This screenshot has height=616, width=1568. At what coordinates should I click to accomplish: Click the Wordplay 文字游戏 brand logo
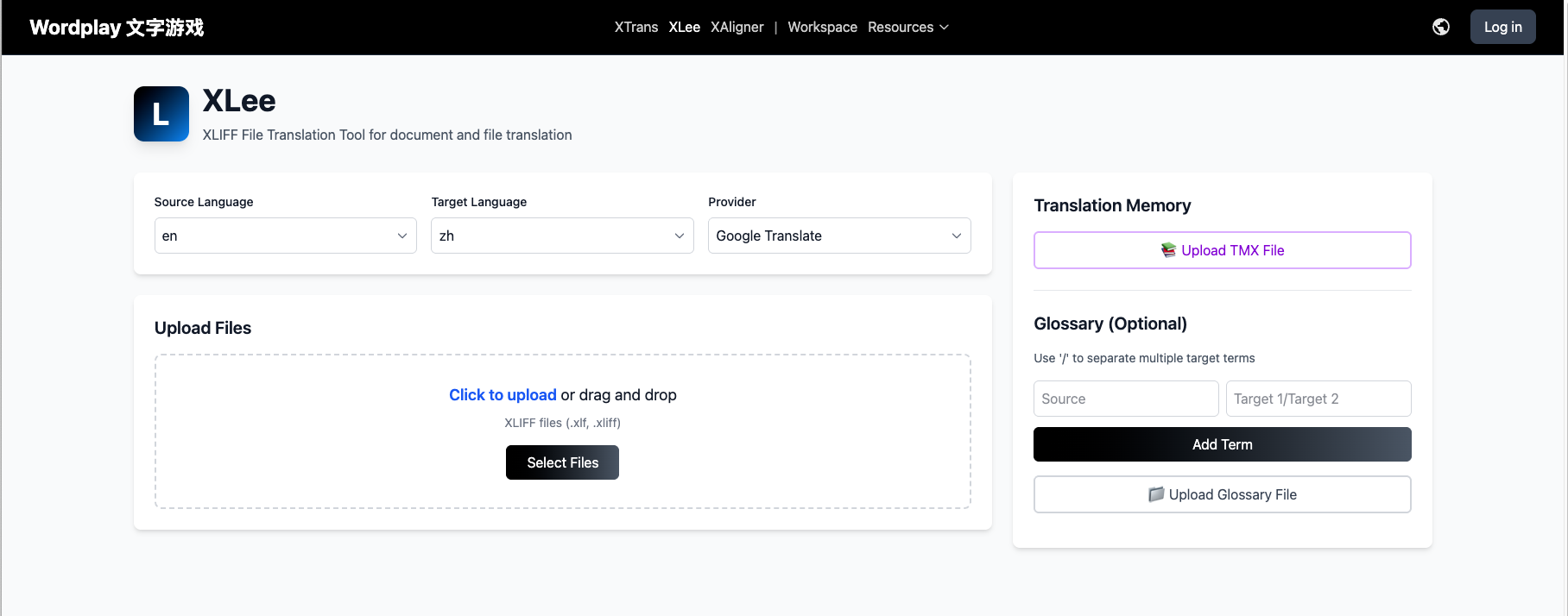tap(117, 27)
